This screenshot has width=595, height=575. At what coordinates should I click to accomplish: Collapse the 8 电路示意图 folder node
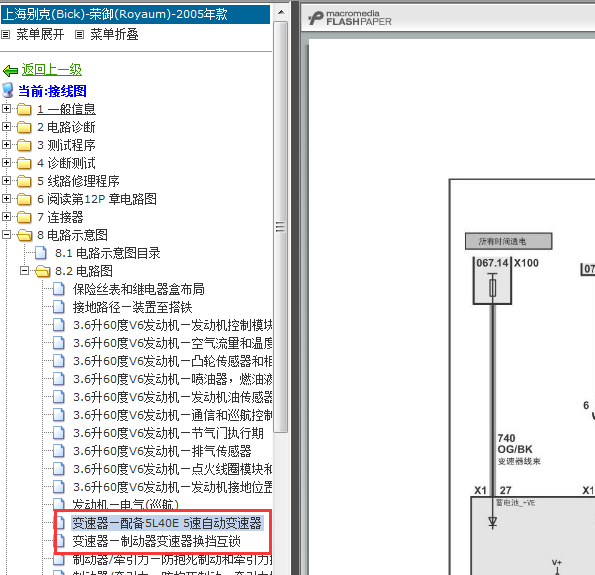(6, 235)
